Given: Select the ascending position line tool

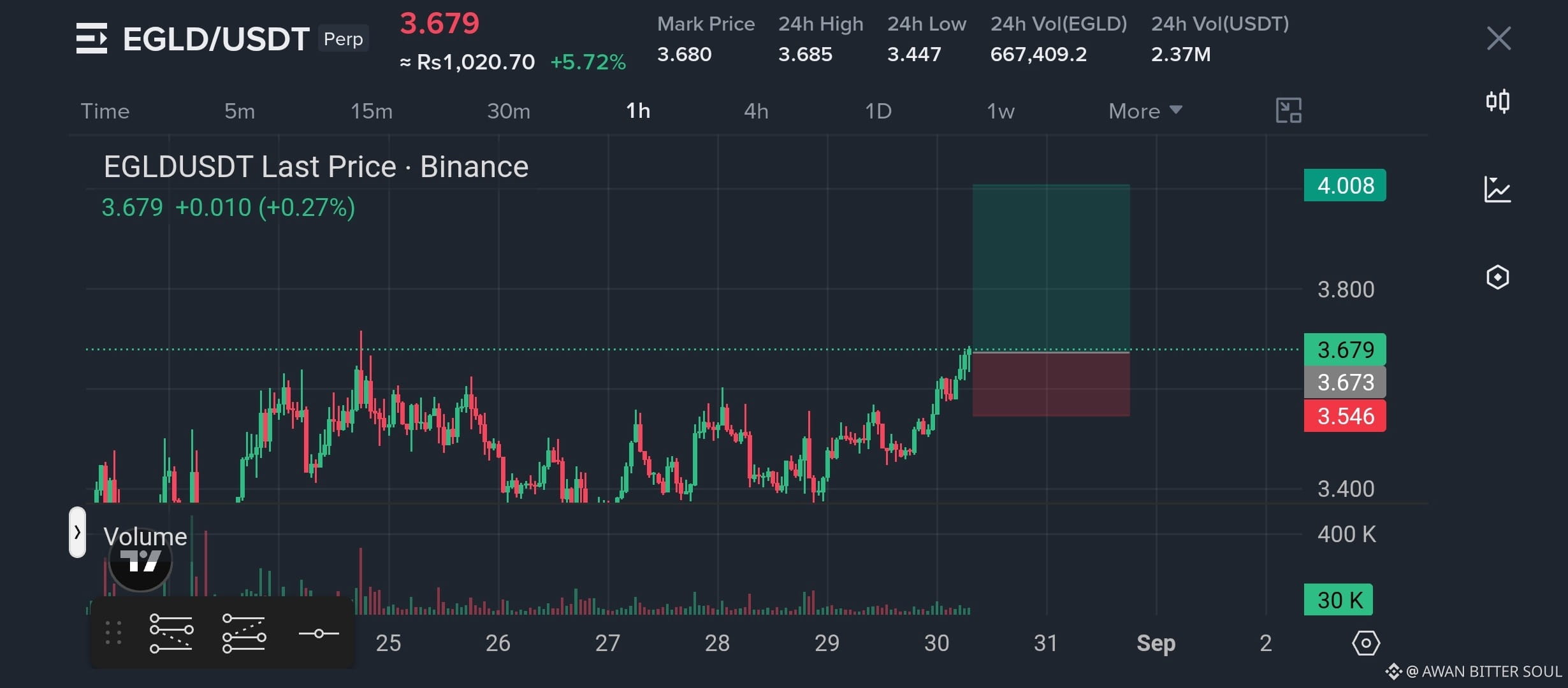Looking at the screenshot, I should (x=244, y=633).
